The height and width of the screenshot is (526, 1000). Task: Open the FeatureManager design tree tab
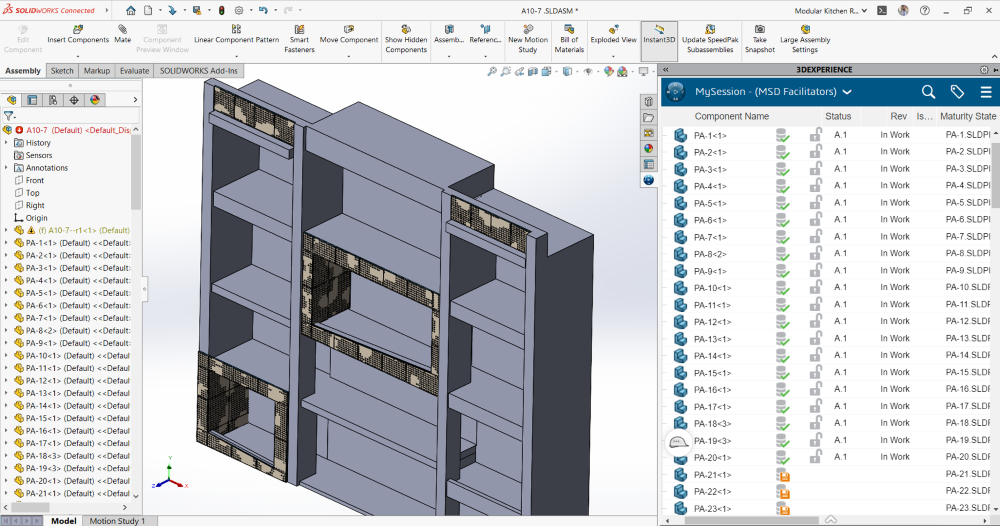11,99
